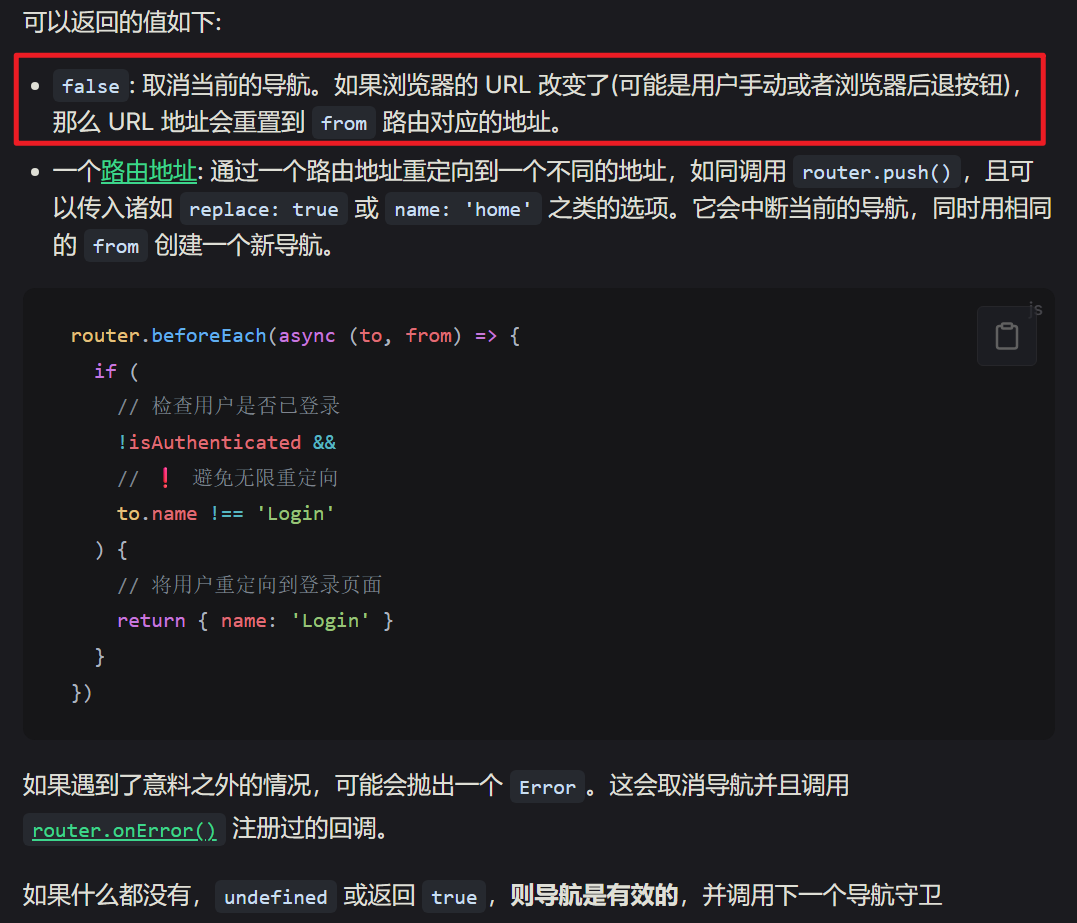Open the router.onError() link
This screenshot has height=923, width=1077.
[x=124, y=830]
